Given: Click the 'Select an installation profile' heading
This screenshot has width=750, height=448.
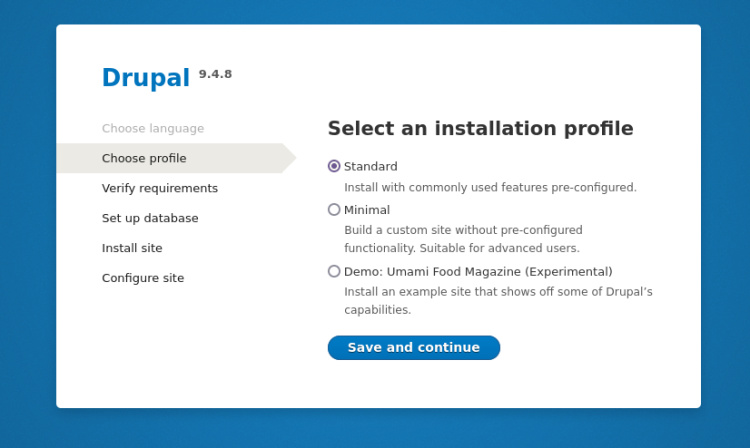Looking at the screenshot, I should [480, 128].
